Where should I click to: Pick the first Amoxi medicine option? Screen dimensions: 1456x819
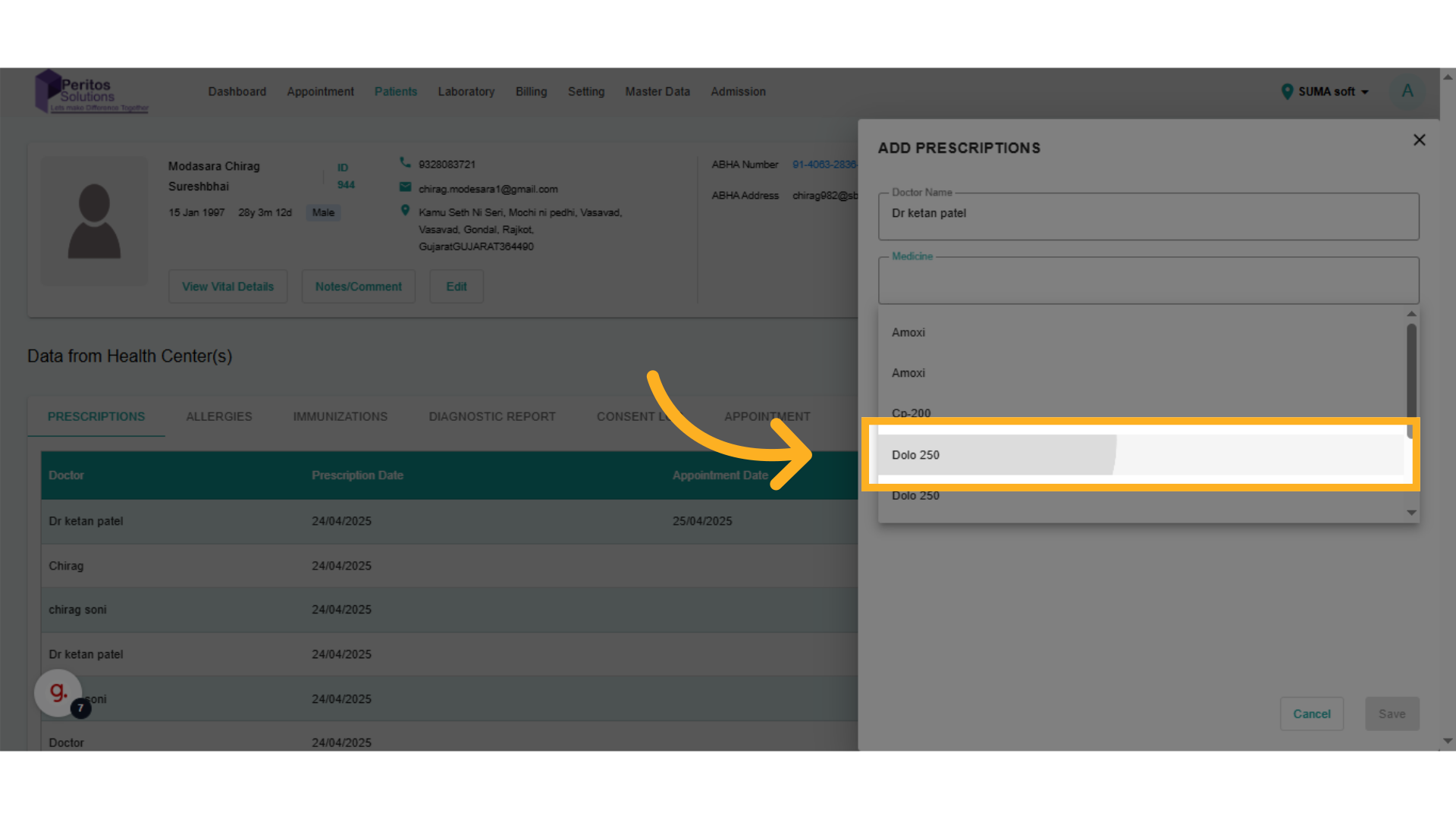[908, 332]
